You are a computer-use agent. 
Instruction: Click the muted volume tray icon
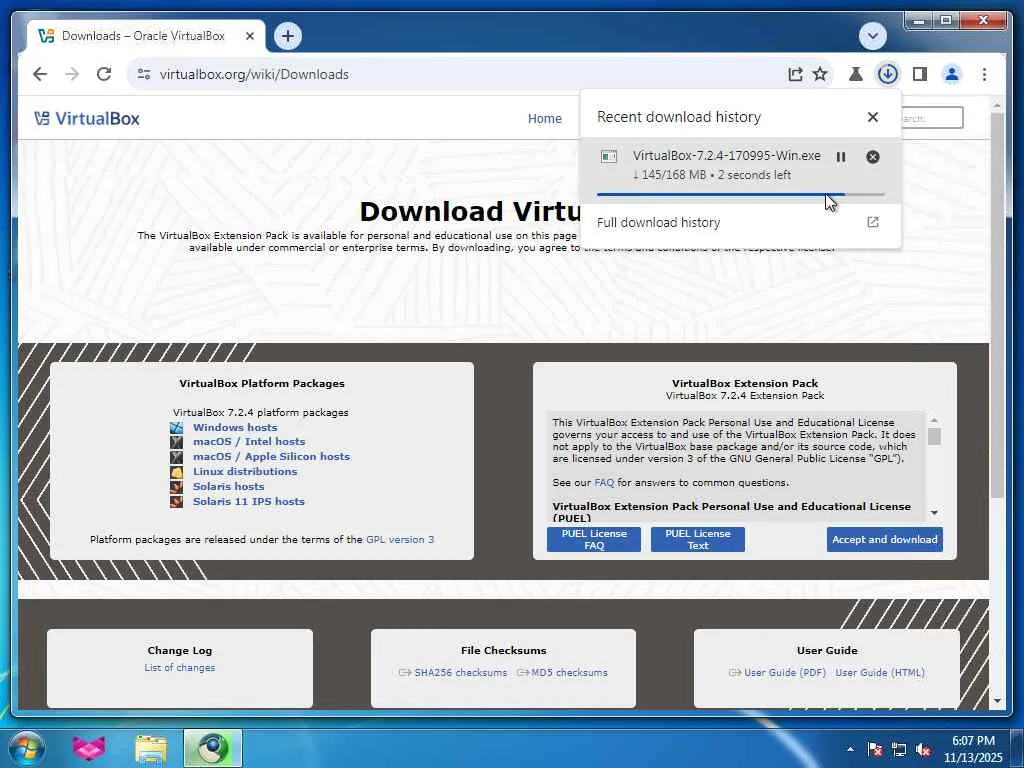click(923, 749)
